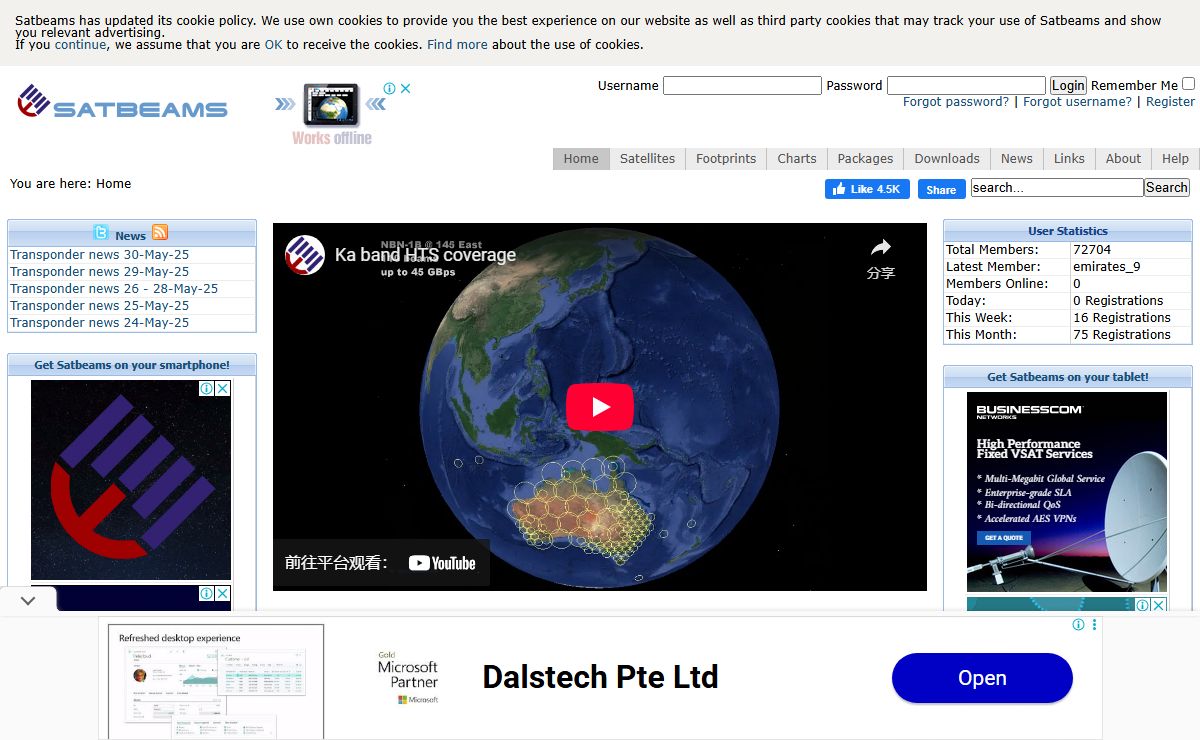Open the Forgot password link
The width and height of the screenshot is (1200, 740).
[x=956, y=102]
